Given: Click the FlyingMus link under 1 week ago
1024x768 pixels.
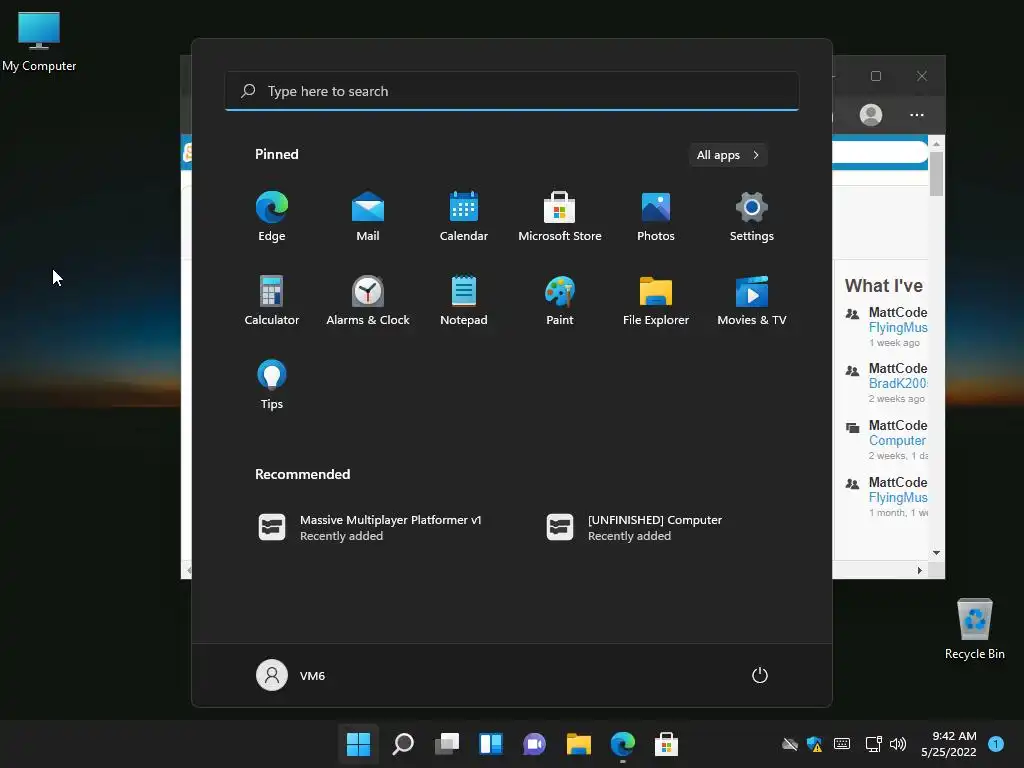Looking at the screenshot, I should tap(898, 327).
